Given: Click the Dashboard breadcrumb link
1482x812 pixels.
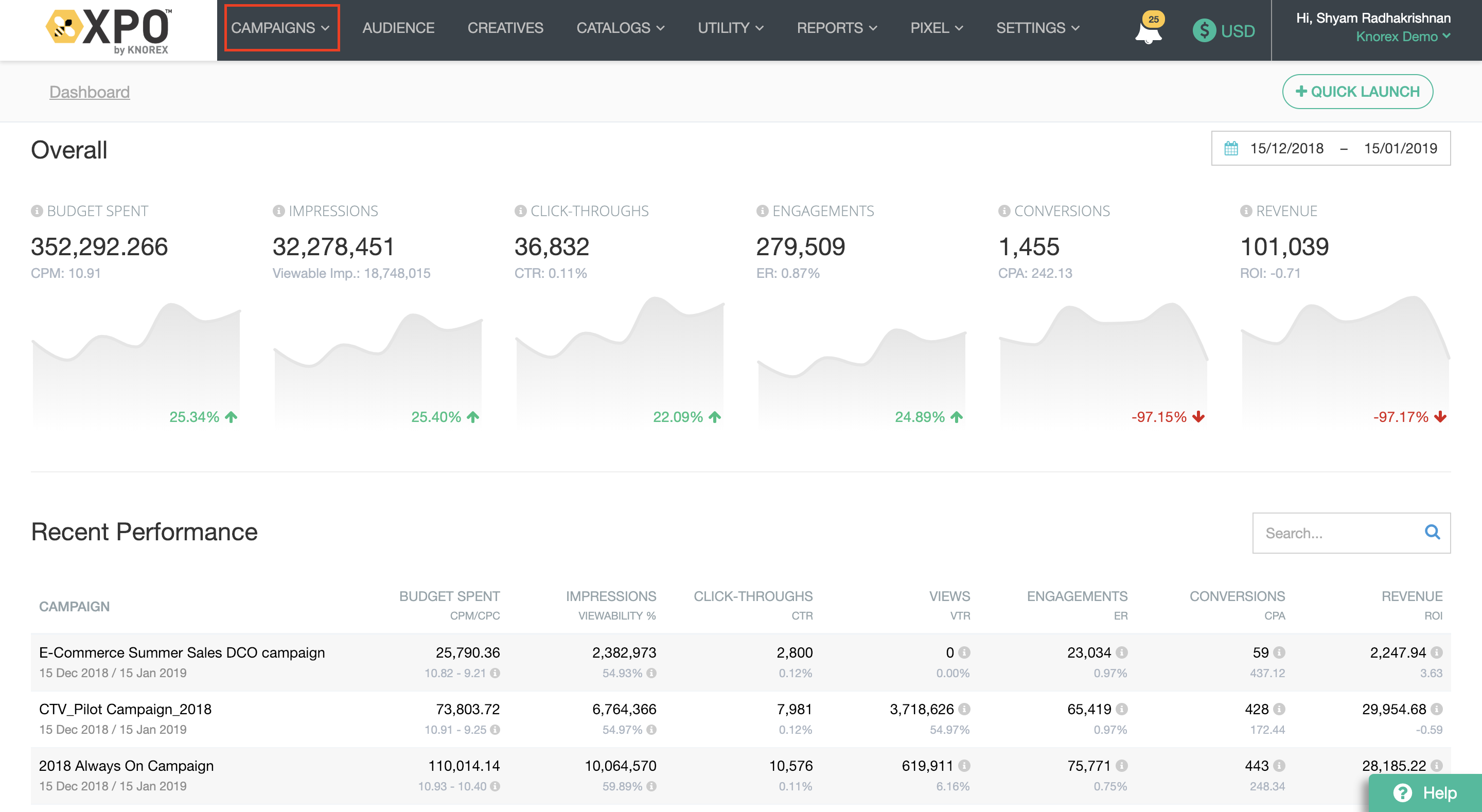Looking at the screenshot, I should tap(89, 92).
